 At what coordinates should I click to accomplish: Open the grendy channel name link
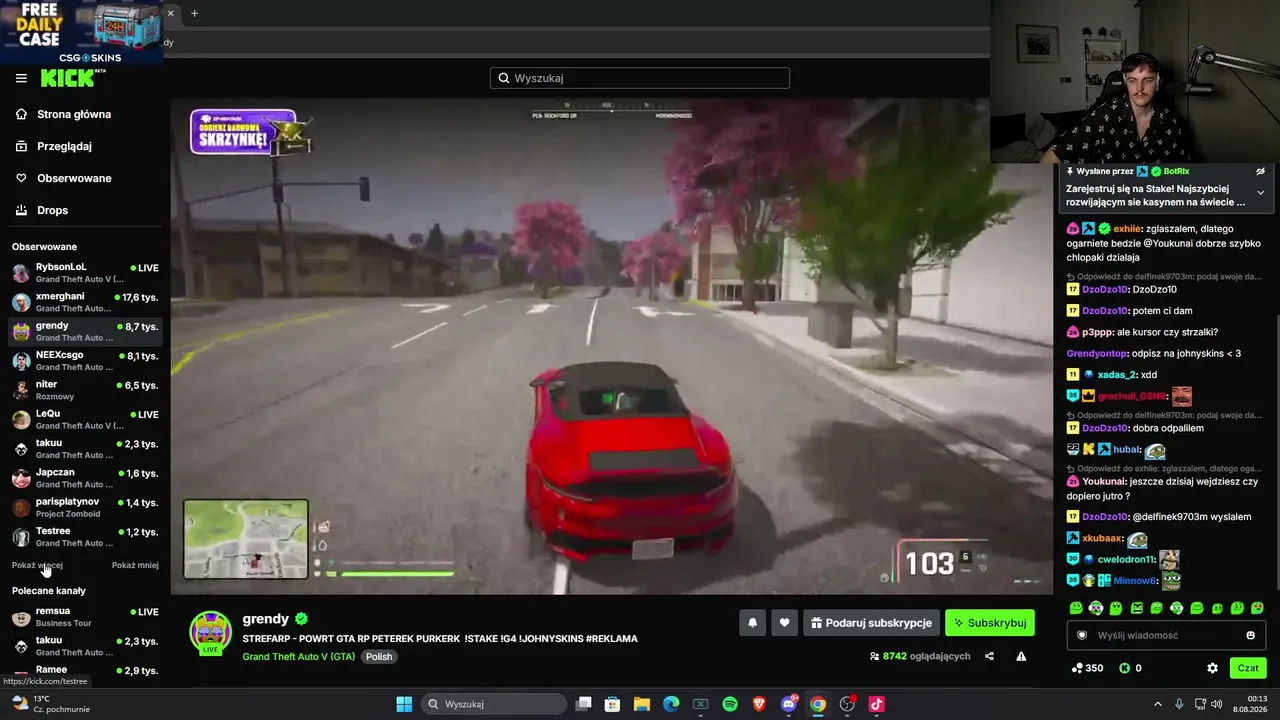(266, 619)
